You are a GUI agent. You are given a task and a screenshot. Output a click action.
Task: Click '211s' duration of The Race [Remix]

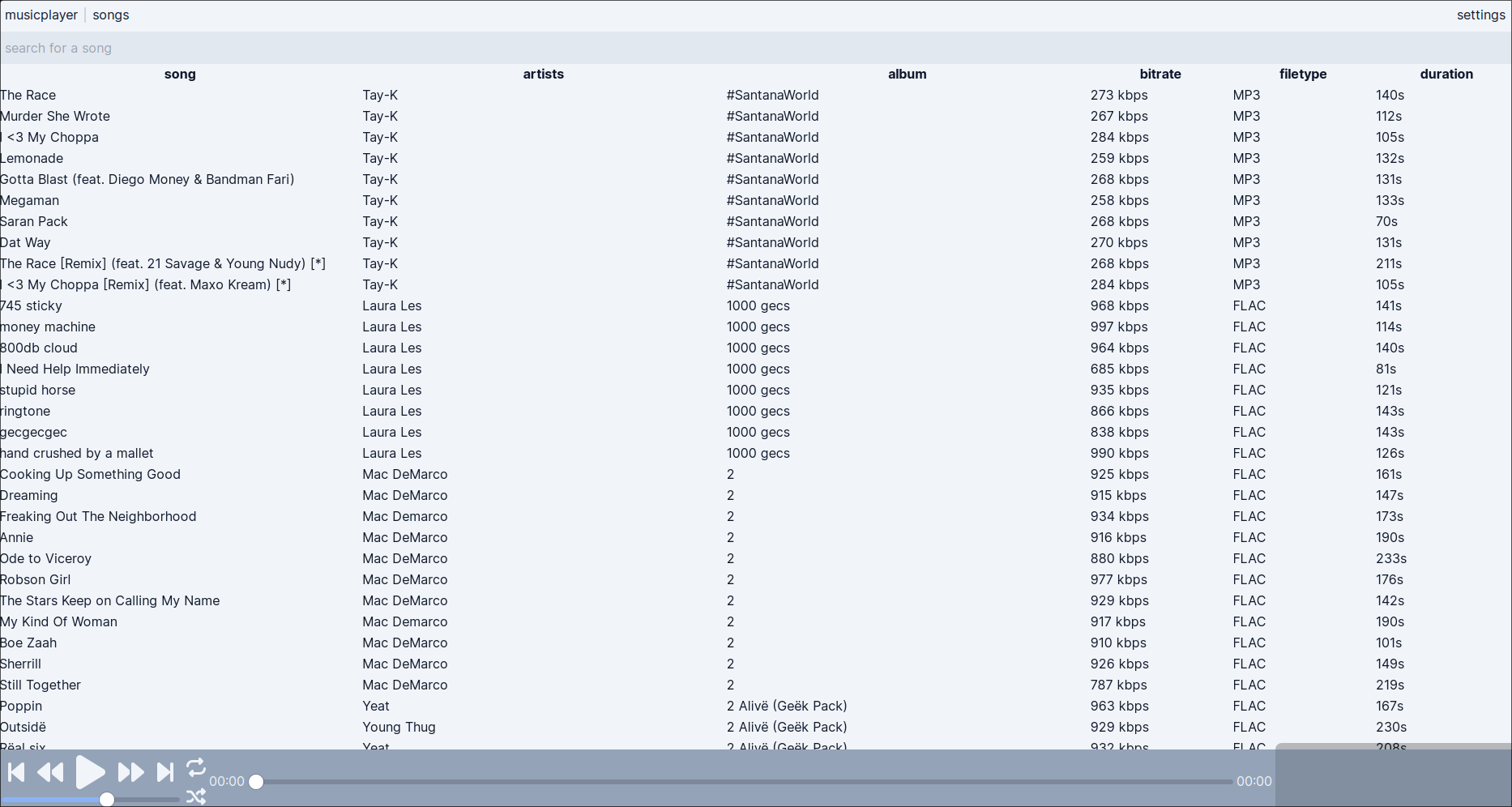pos(1389,263)
